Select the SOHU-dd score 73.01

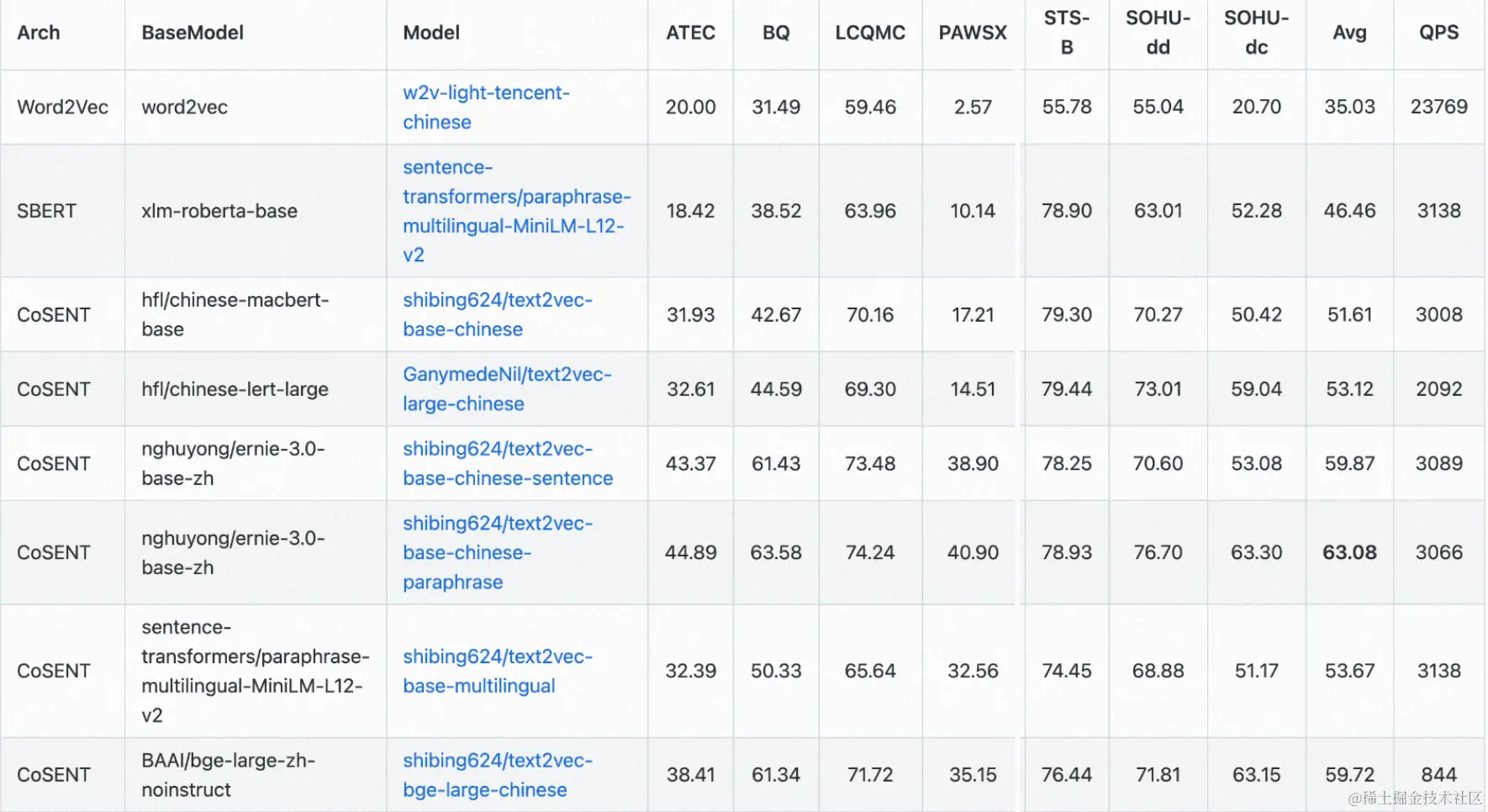pyautogui.click(x=1158, y=389)
